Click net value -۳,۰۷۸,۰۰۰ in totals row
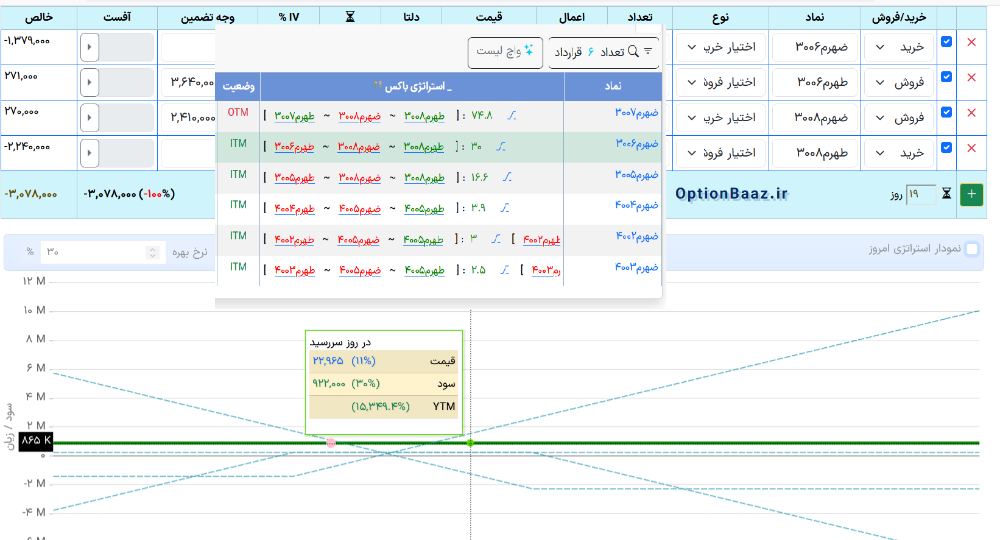1000x540 pixels. pyautogui.click(x=31, y=194)
